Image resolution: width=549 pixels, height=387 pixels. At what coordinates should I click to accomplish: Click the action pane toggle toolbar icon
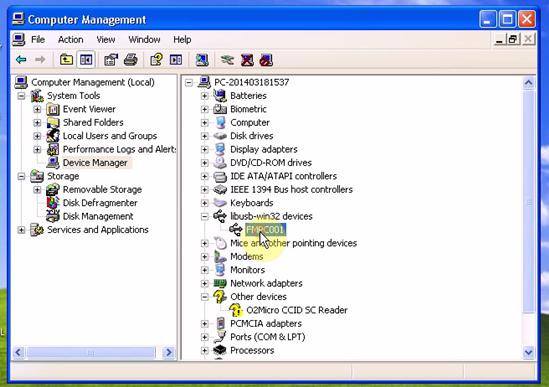pyautogui.click(x=176, y=60)
